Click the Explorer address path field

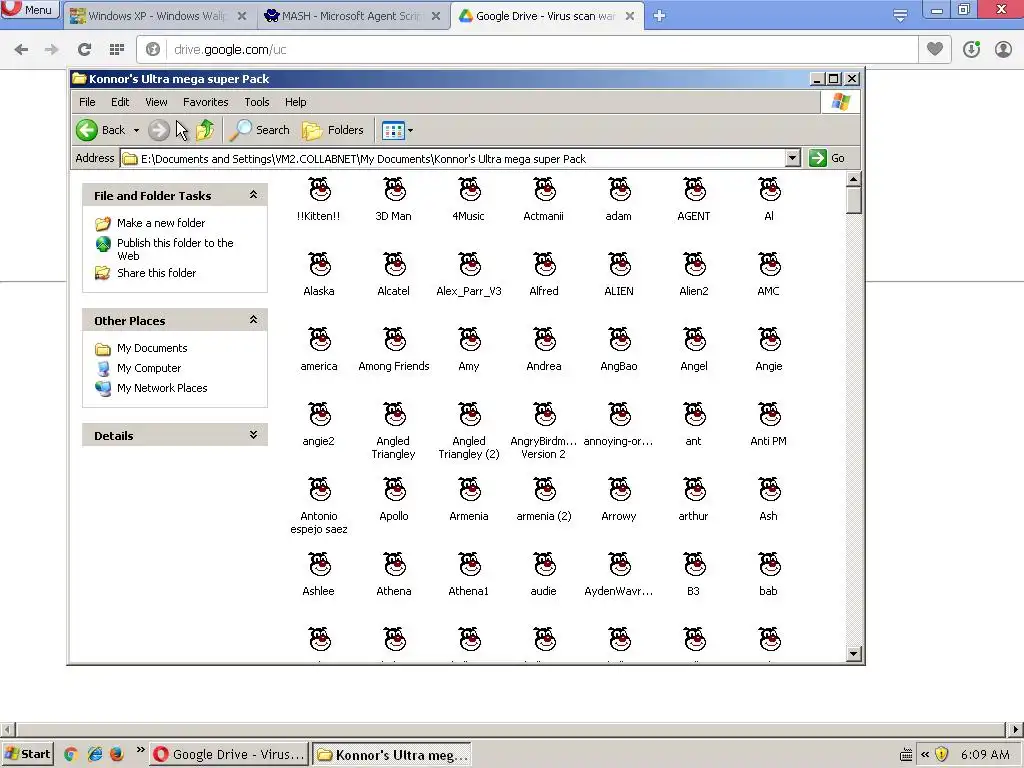pyautogui.click(x=453, y=158)
